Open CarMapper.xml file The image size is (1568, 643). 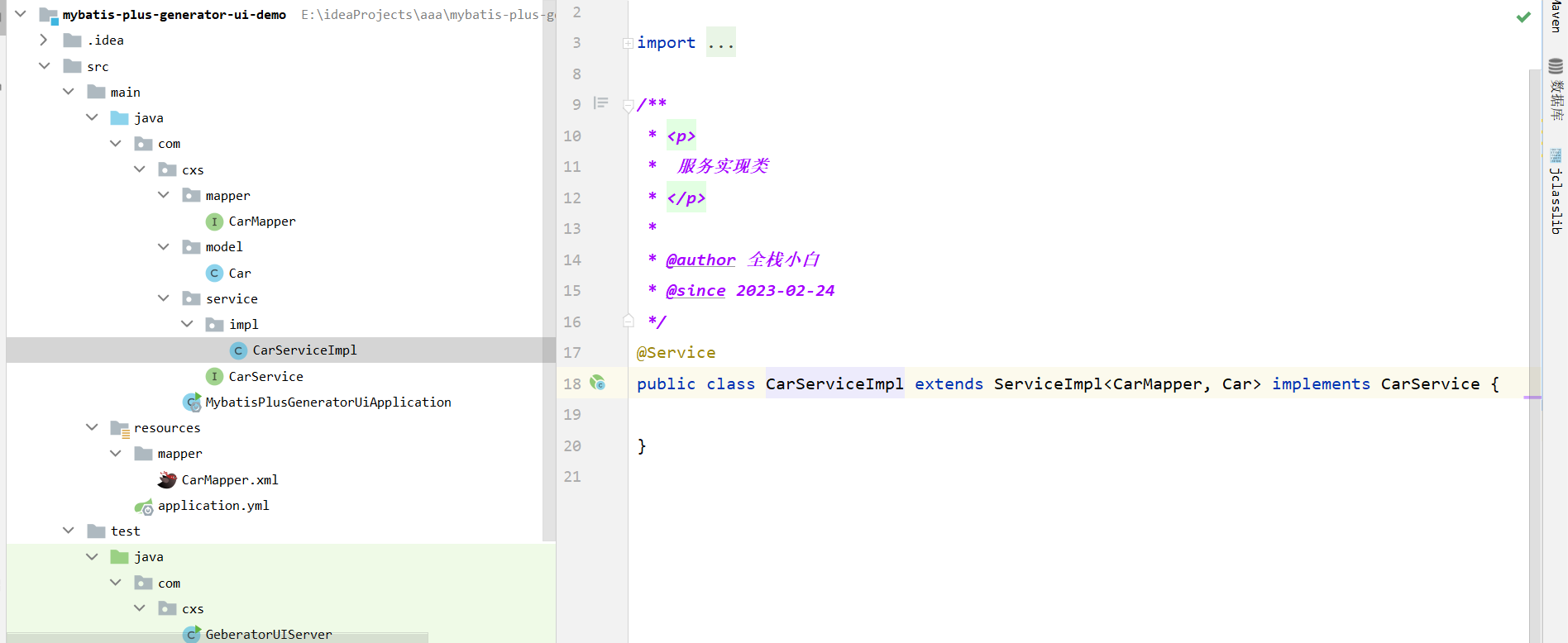[230, 479]
